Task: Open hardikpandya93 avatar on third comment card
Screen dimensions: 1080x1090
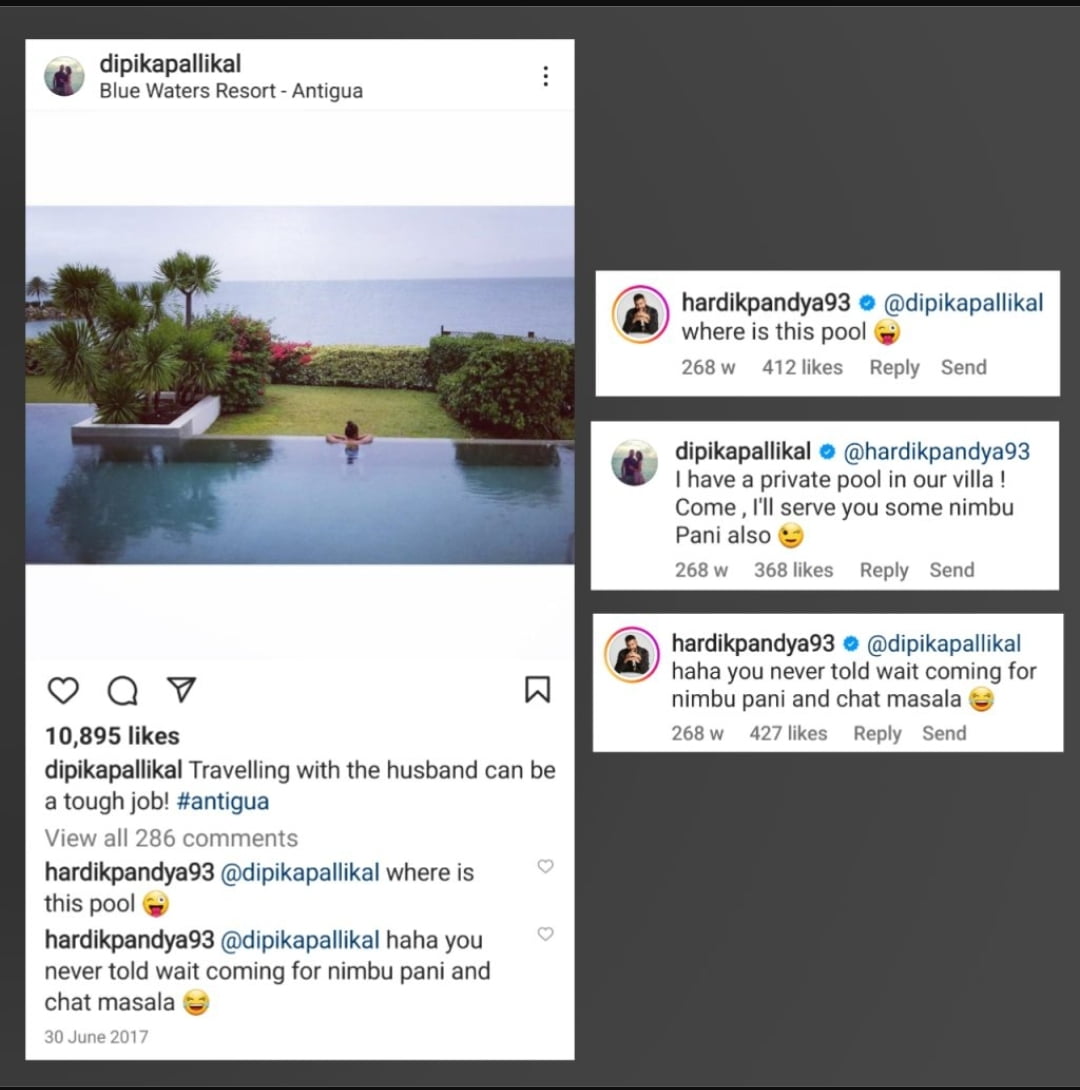Action: 632,655
